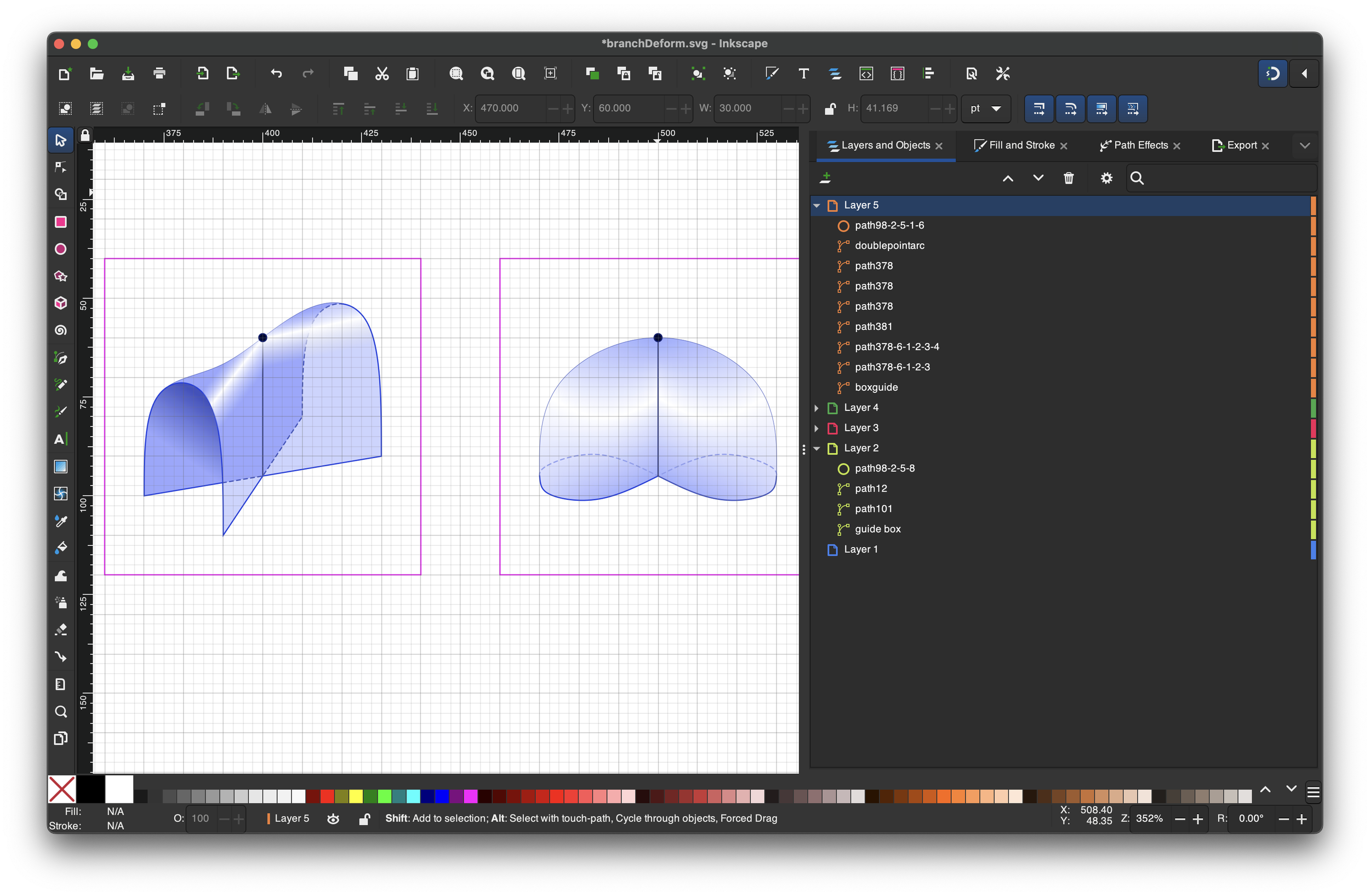Switch to Fill and Stroke tab
The image size is (1370, 896).
tap(1021, 146)
